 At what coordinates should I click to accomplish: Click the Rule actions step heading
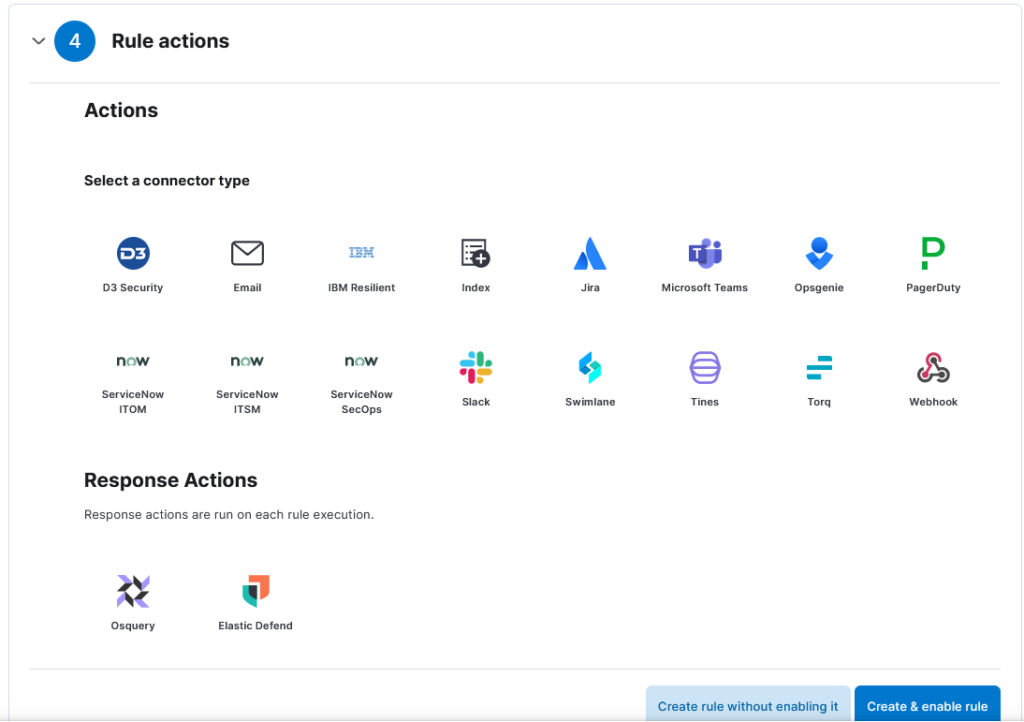tap(170, 41)
